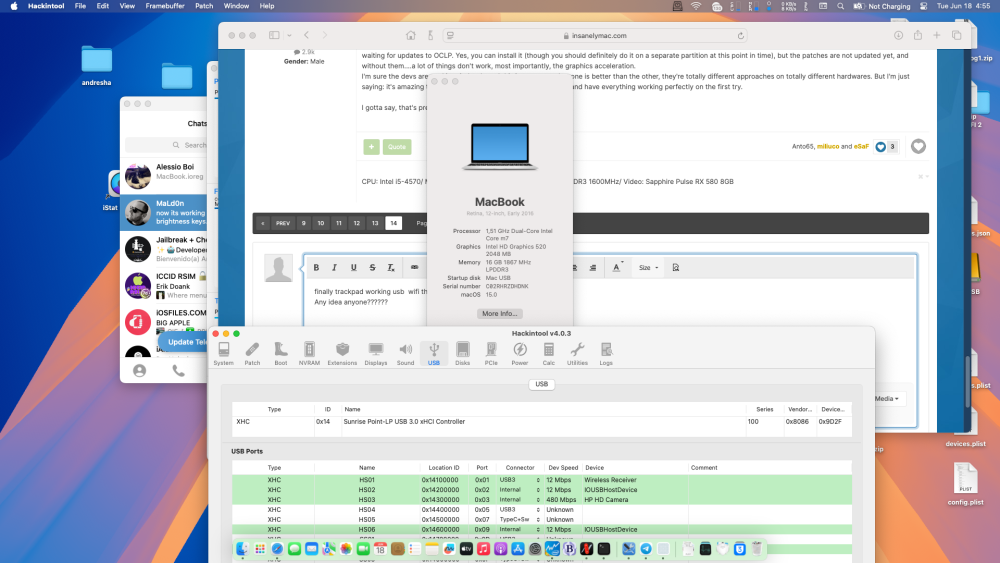The width and height of the screenshot is (1000, 563).
Task: Open the MaLd0n chat in Telegram
Action: 164,212
